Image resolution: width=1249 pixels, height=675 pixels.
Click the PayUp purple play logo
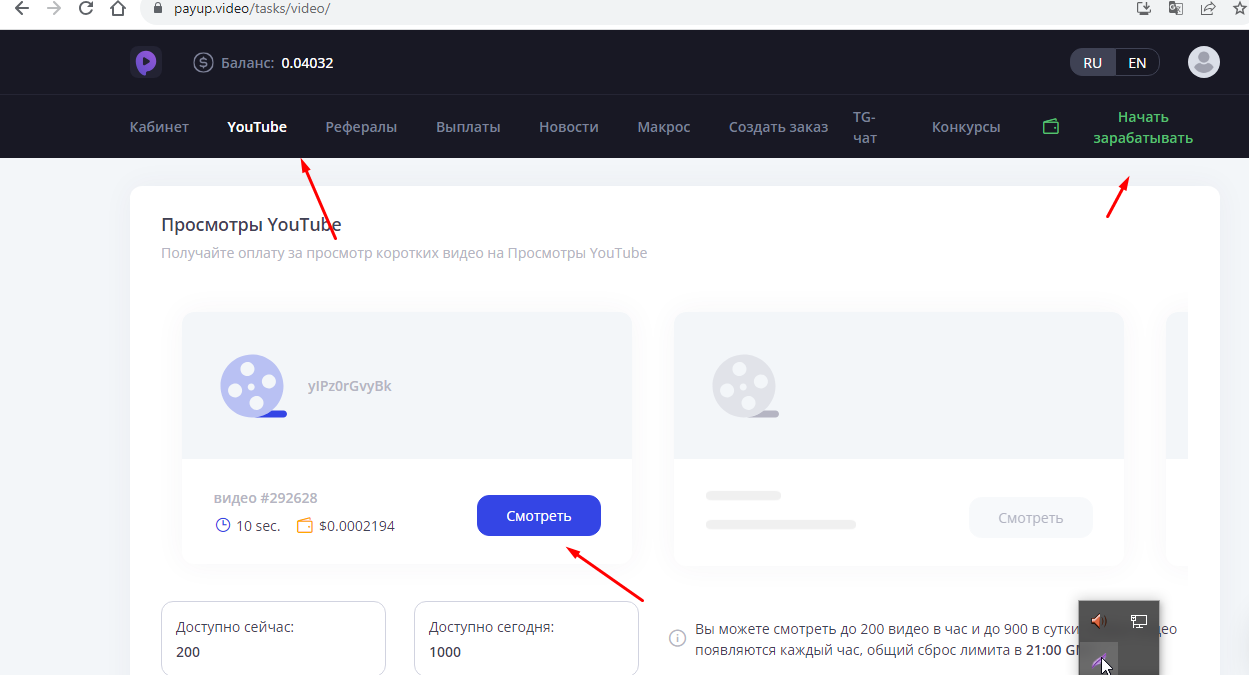point(146,63)
